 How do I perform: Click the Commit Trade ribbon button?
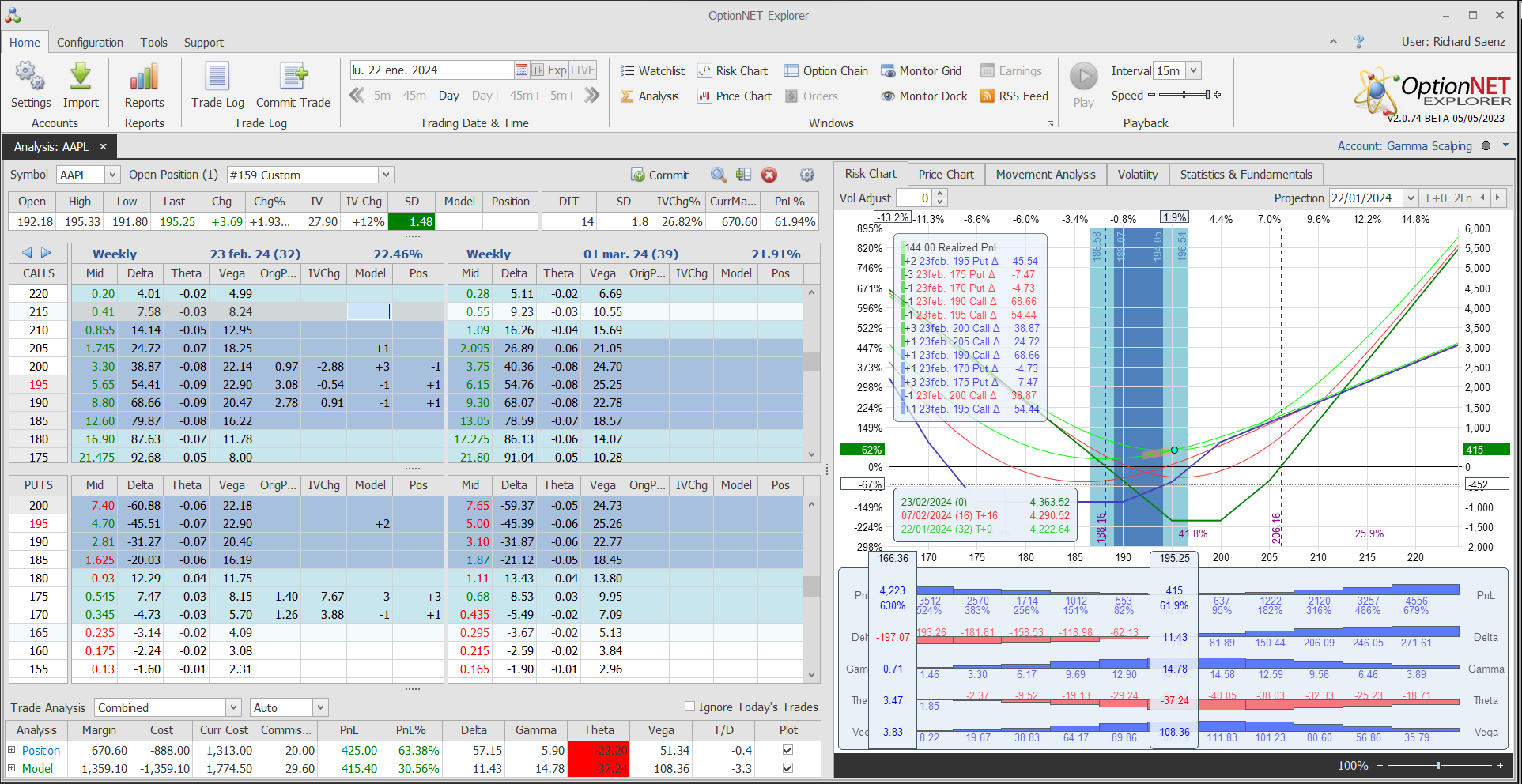click(293, 85)
